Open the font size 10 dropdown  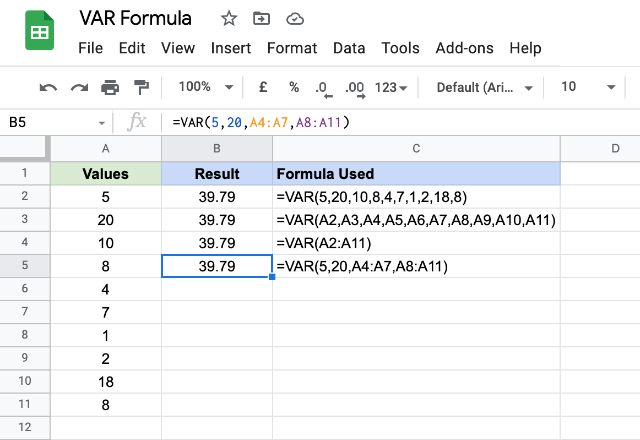point(588,87)
